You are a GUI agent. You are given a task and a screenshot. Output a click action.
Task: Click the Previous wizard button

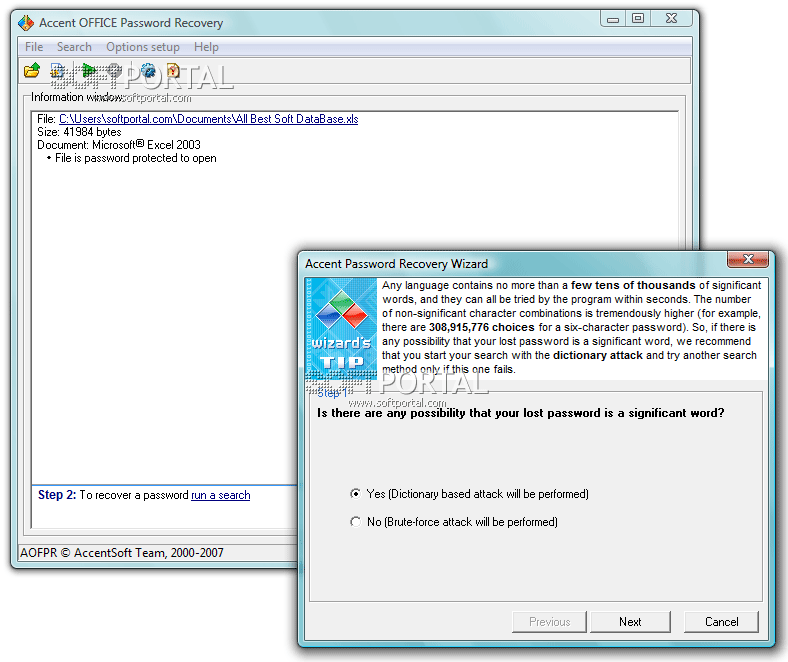pyautogui.click(x=549, y=622)
